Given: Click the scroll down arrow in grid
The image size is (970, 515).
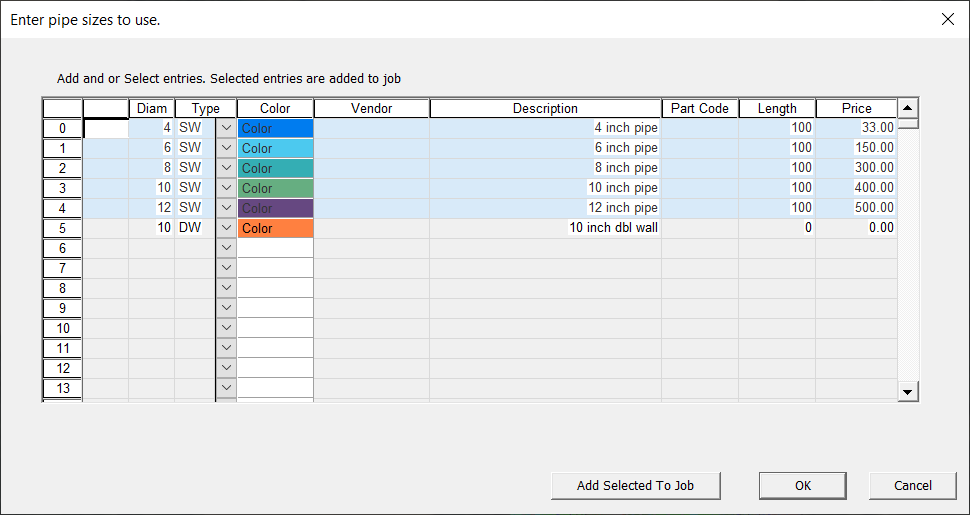Looking at the screenshot, I should [907, 392].
